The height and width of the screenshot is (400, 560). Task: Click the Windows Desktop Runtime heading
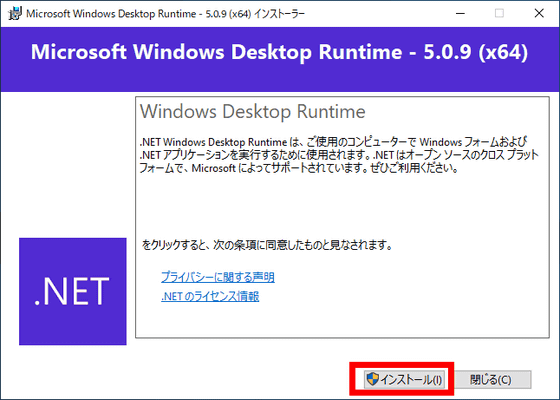[252, 111]
